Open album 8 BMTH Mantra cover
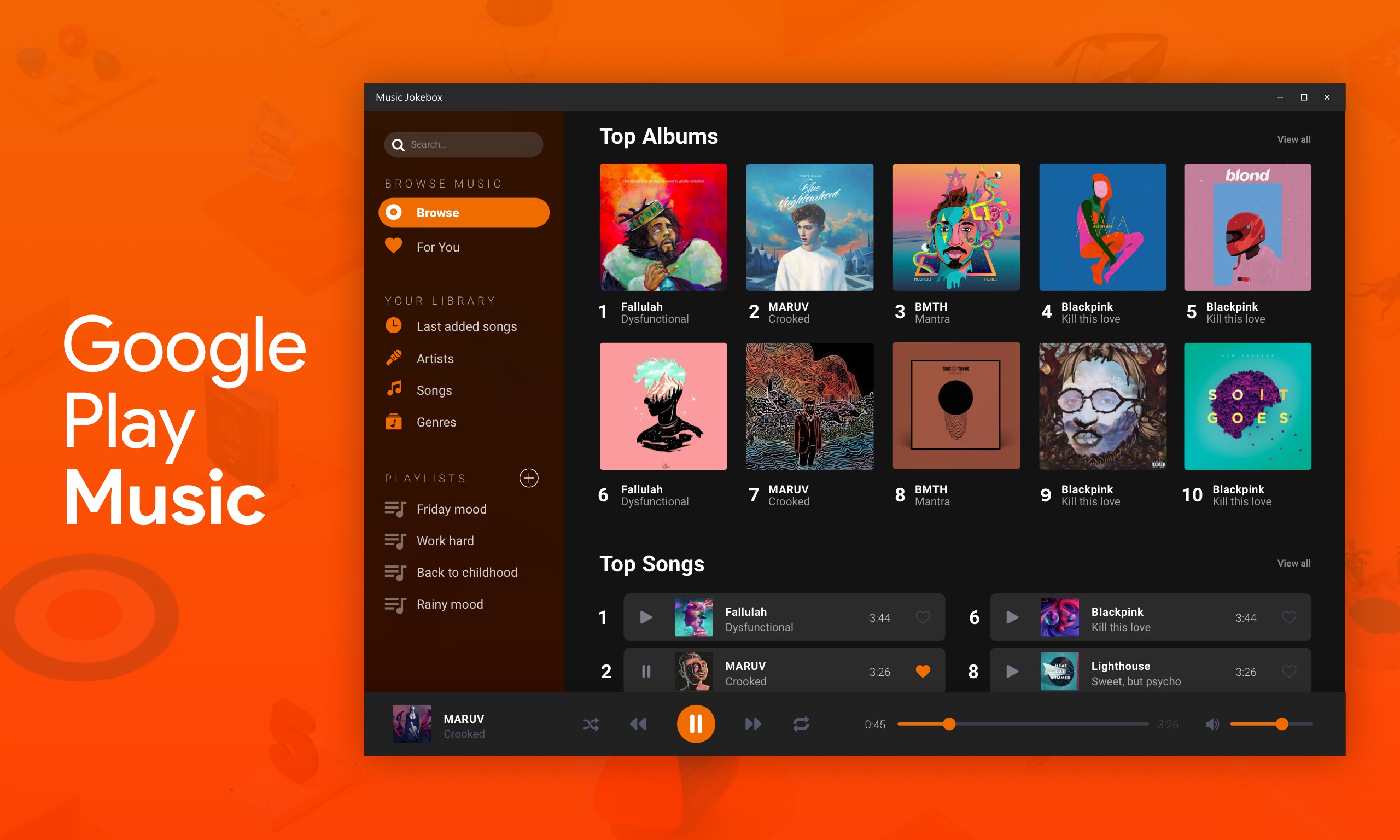The height and width of the screenshot is (840, 1400). click(956, 406)
